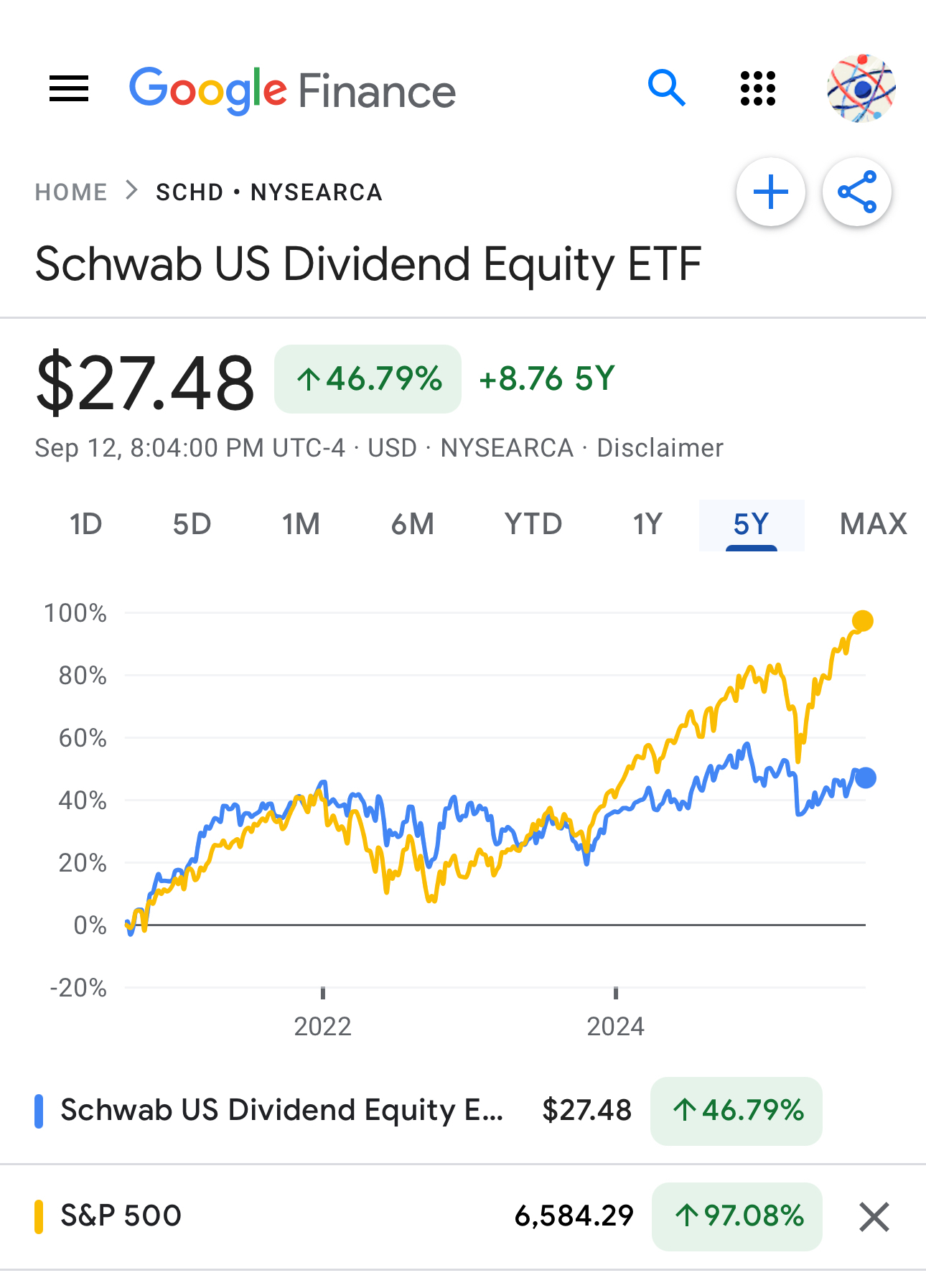Add SCHD to watchlist with plus
Viewport: 926px width, 1288px height.
pyautogui.click(x=771, y=192)
